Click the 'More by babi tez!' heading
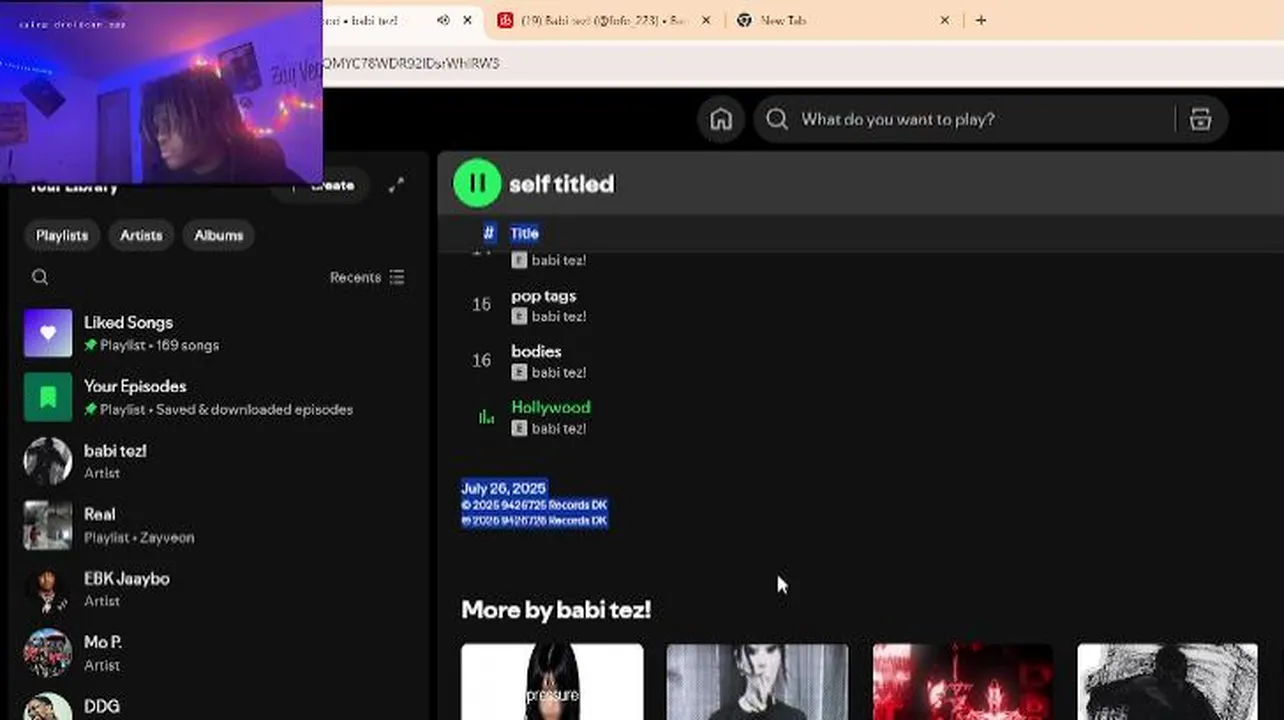The height and width of the screenshot is (720, 1284). 556,609
